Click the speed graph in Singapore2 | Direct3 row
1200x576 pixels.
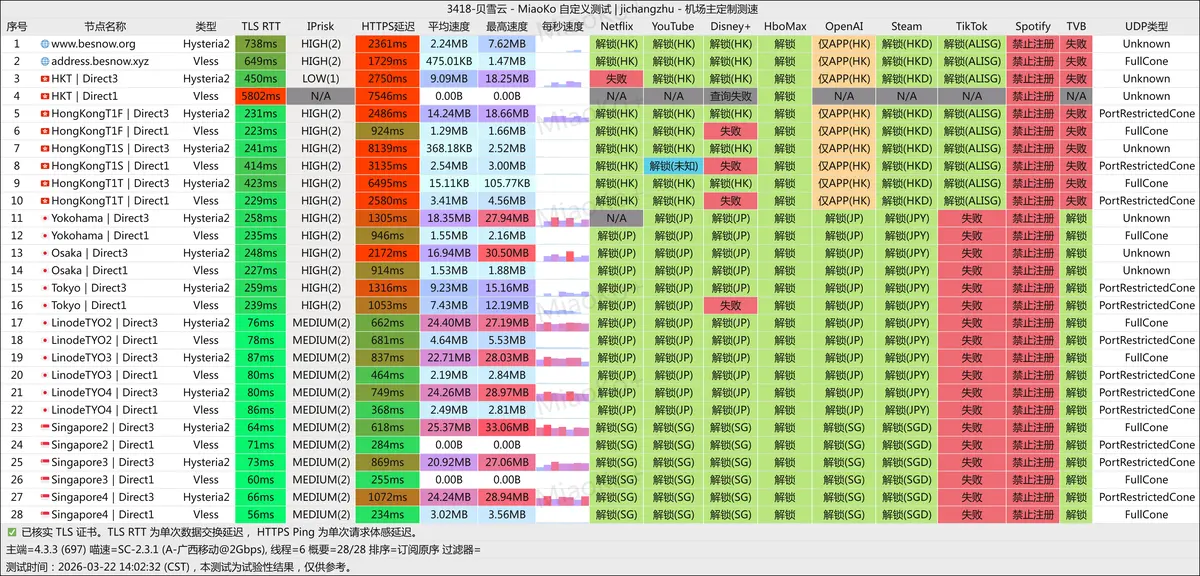click(563, 427)
